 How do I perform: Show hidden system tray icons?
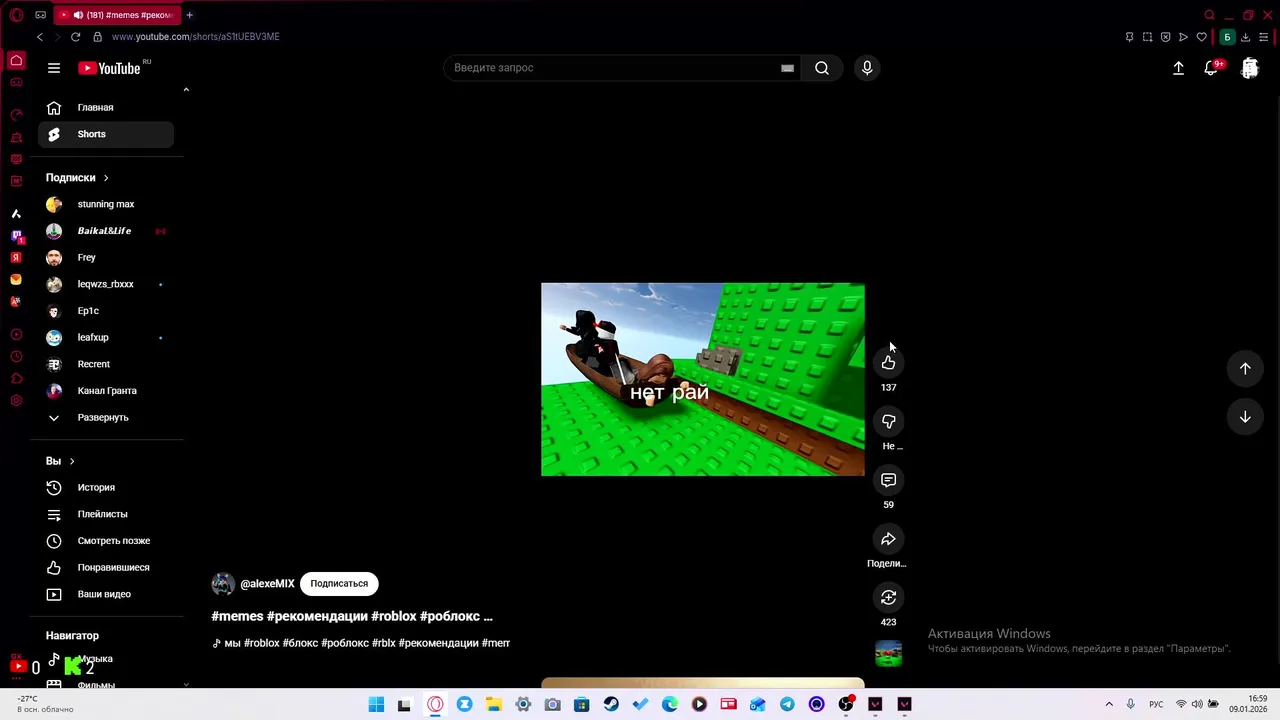click(x=1109, y=704)
